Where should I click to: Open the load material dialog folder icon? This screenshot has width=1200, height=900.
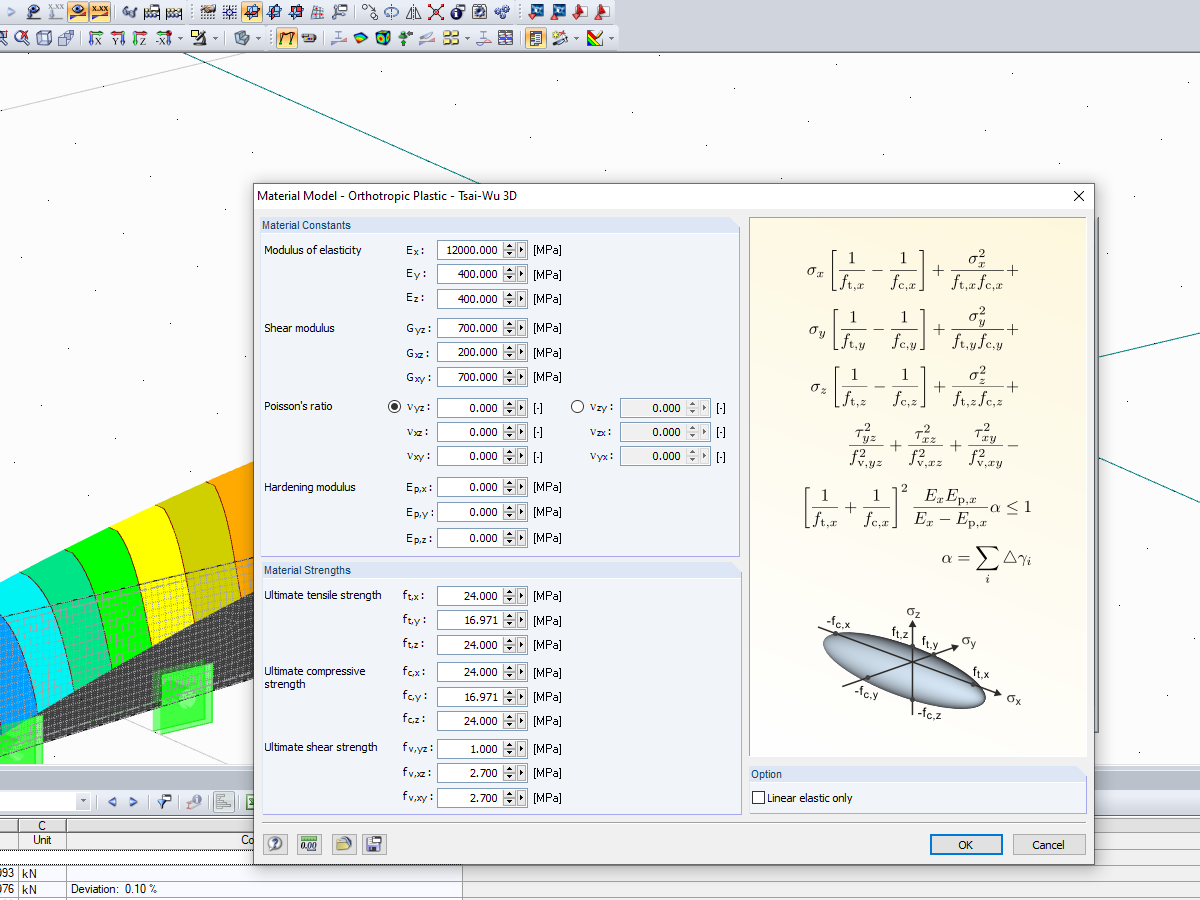click(344, 844)
